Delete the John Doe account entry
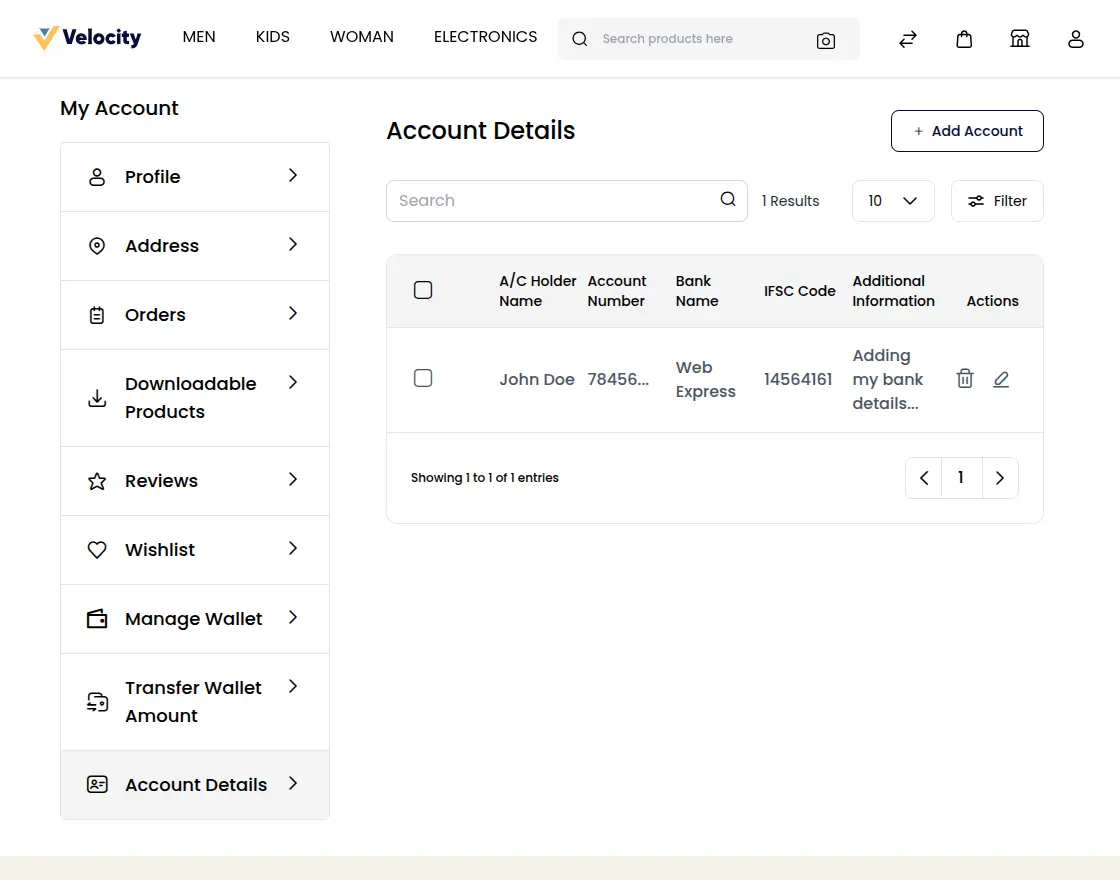Screen dimensions: 1120x880 tap(964, 379)
